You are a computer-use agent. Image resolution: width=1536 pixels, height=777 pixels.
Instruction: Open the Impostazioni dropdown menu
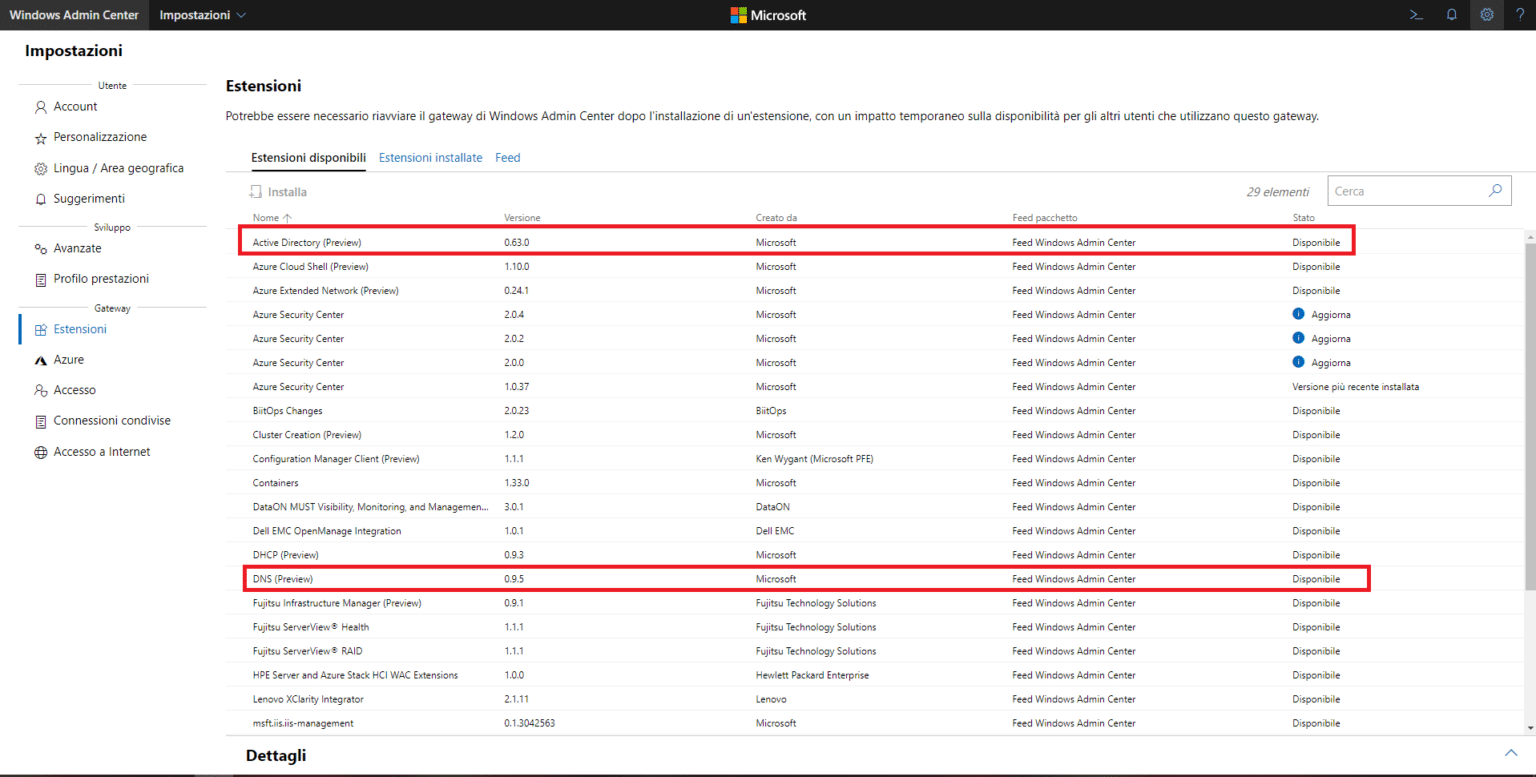202,15
